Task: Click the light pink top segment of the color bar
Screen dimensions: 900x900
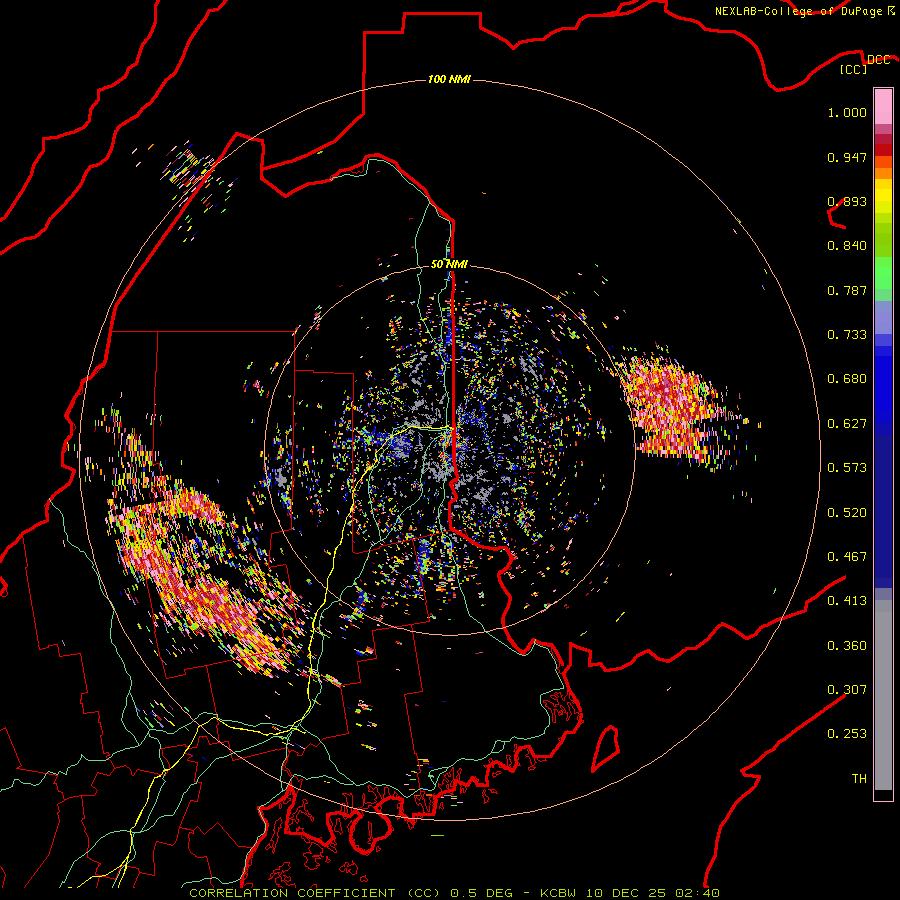Action: [883, 106]
